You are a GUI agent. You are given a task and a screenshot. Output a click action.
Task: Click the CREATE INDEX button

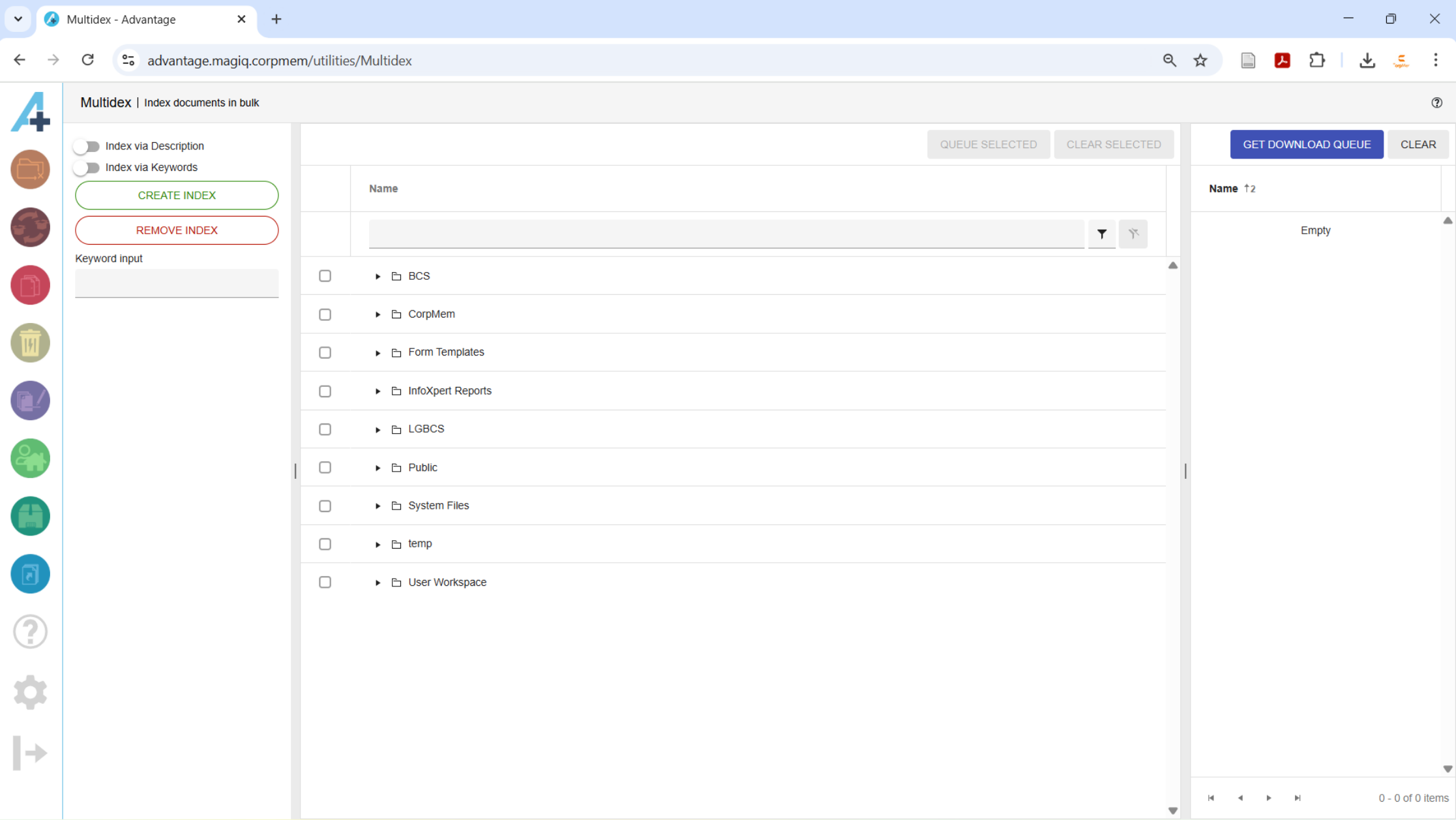click(177, 195)
